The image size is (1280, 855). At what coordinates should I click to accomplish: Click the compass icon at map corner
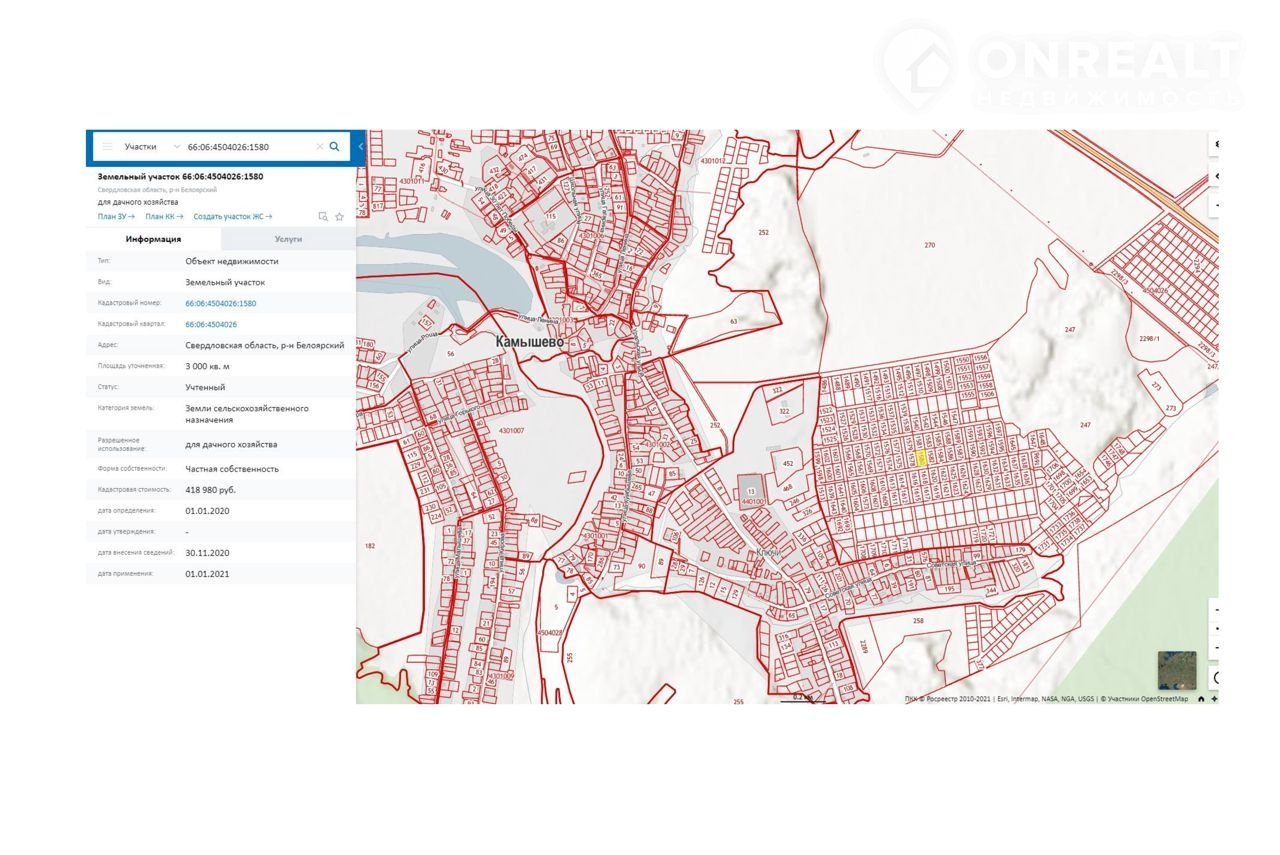pyautogui.click(x=1214, y=699)
